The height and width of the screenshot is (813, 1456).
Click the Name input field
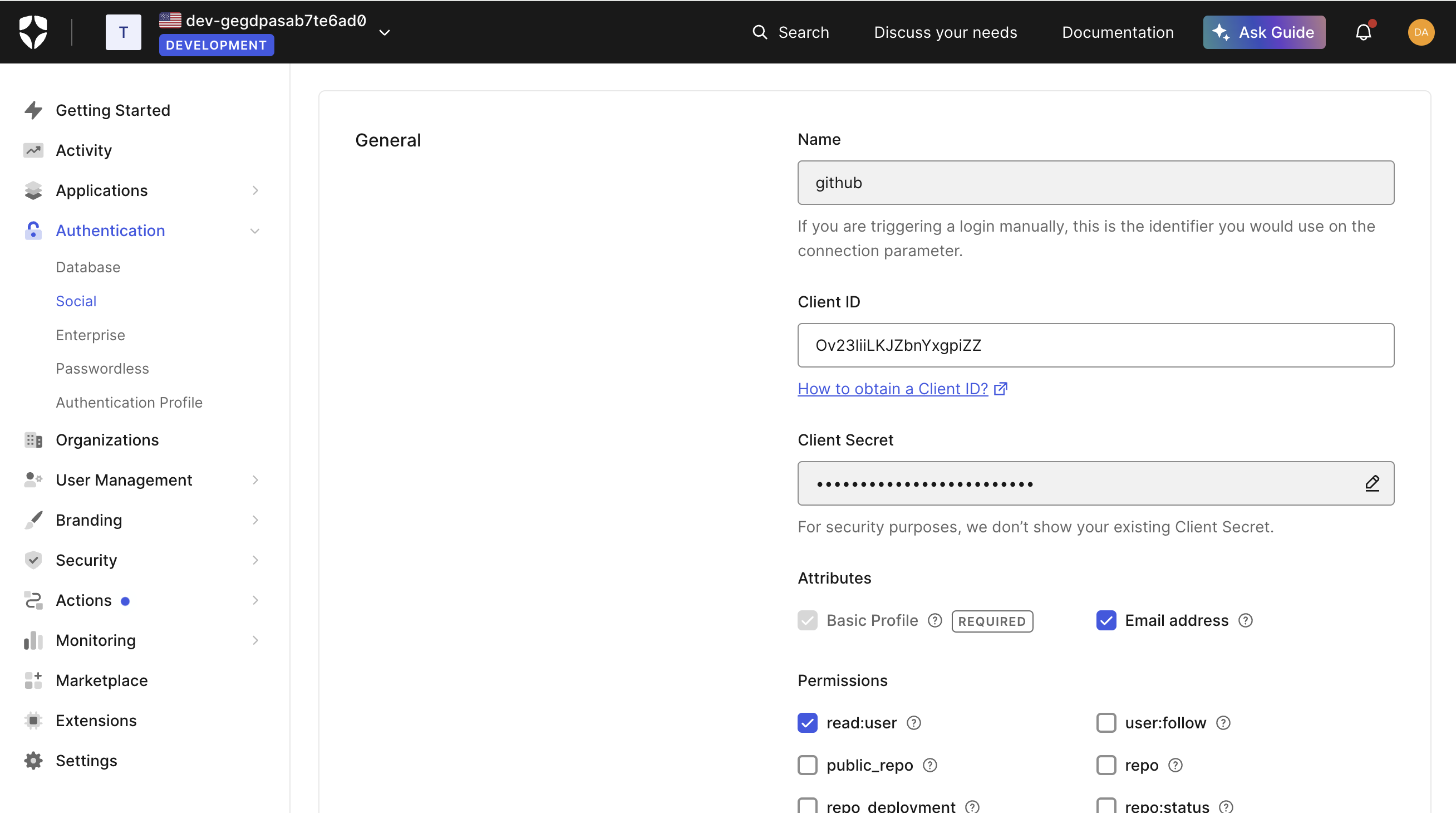[1096, 182]
